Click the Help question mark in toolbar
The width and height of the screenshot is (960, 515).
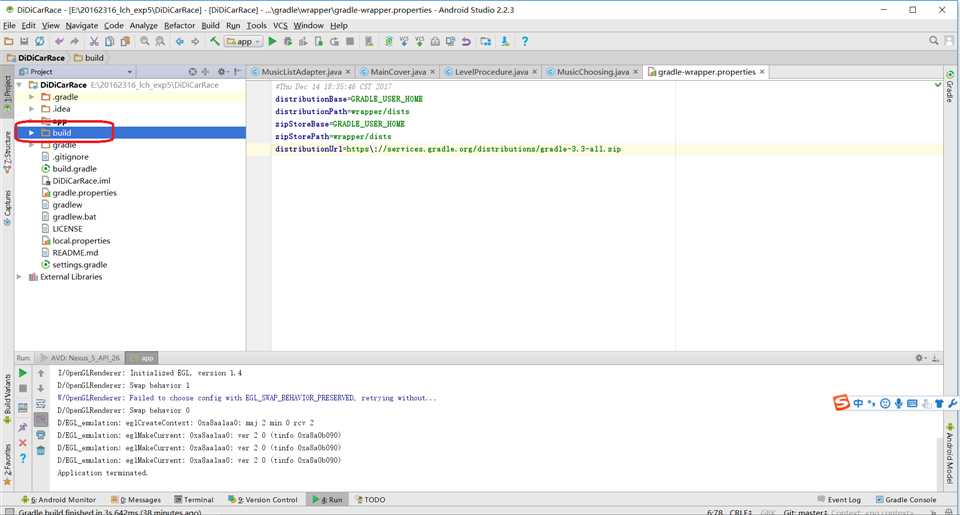[x=525, y=42]
